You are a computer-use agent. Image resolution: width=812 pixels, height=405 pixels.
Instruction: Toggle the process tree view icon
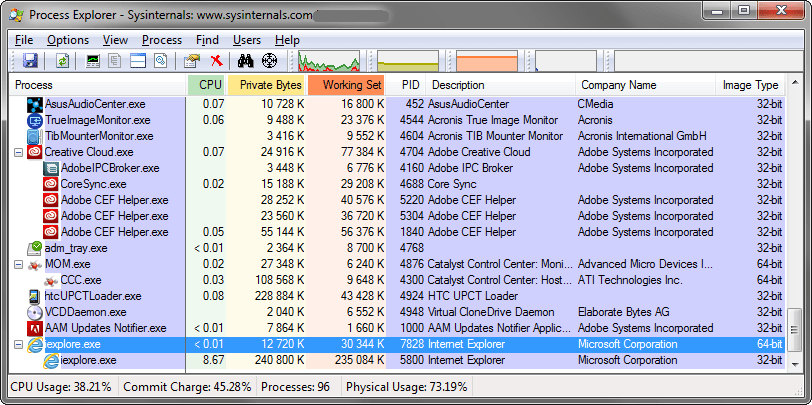[x=115, y=61]
